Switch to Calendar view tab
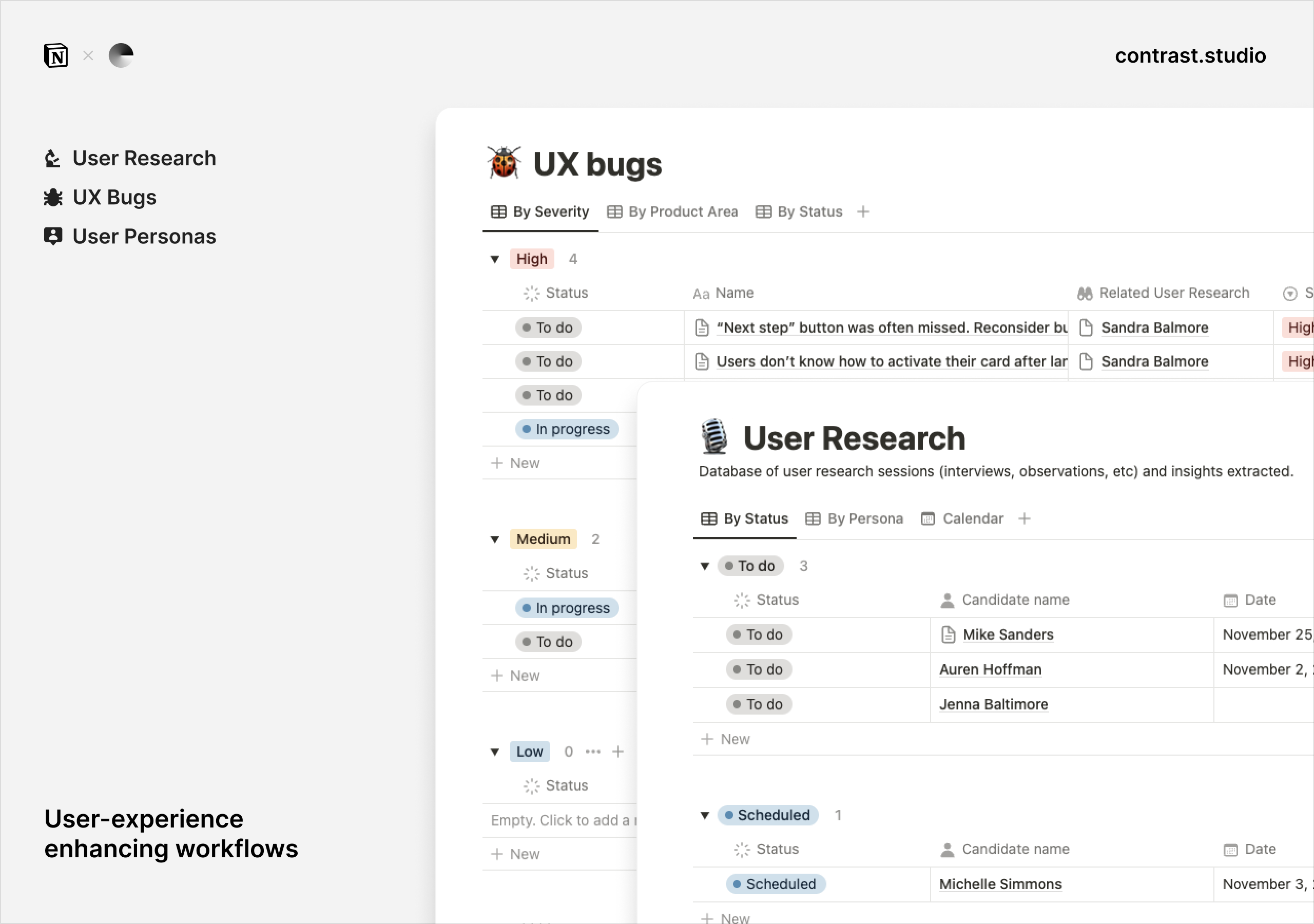The height and width of the screenshot is (924, 1314). coord(962,518)
